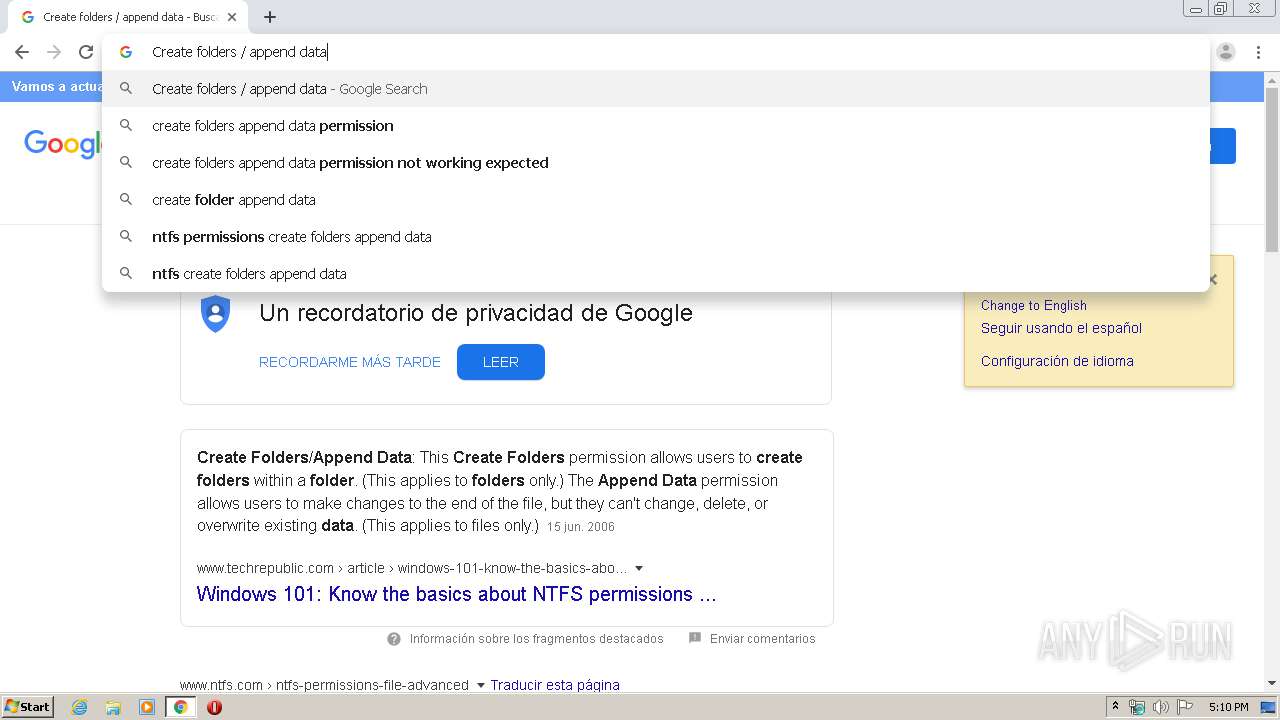The width and height of the screenshot is (1280, 720).
Task: Click the privacy shield icon
Action: pos(215,314)
